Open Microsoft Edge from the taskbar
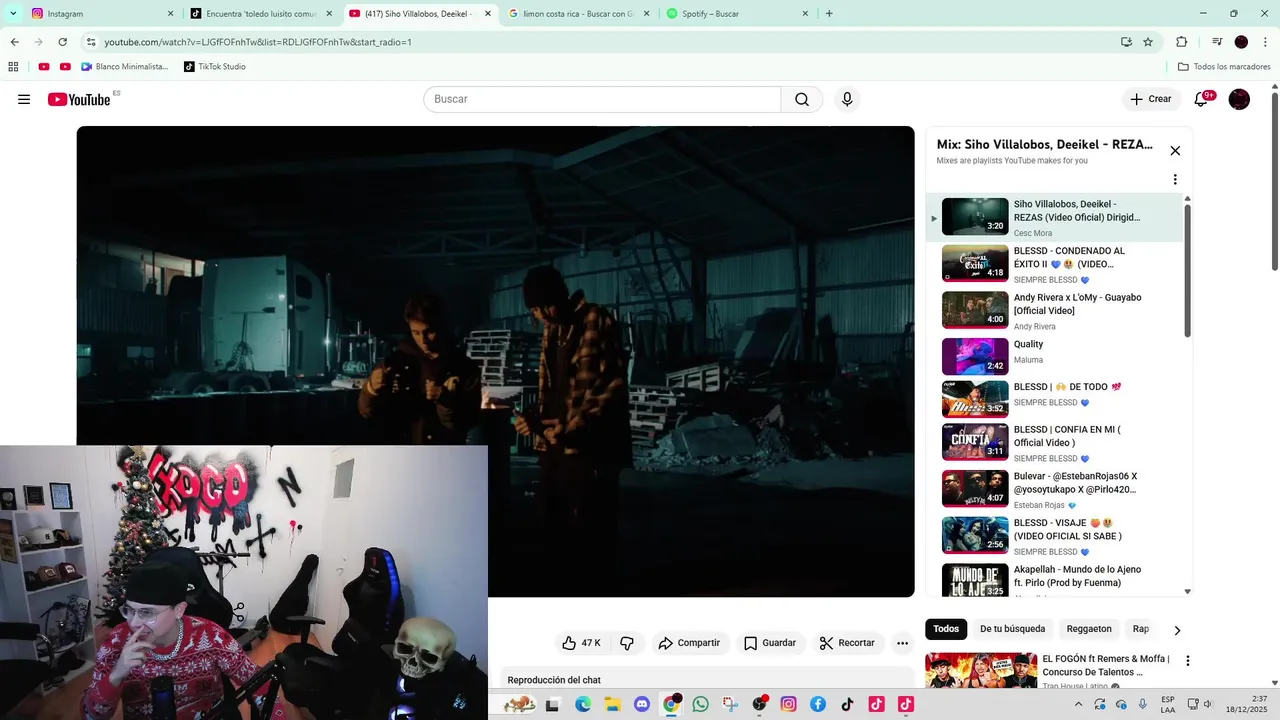 point(583,704)
